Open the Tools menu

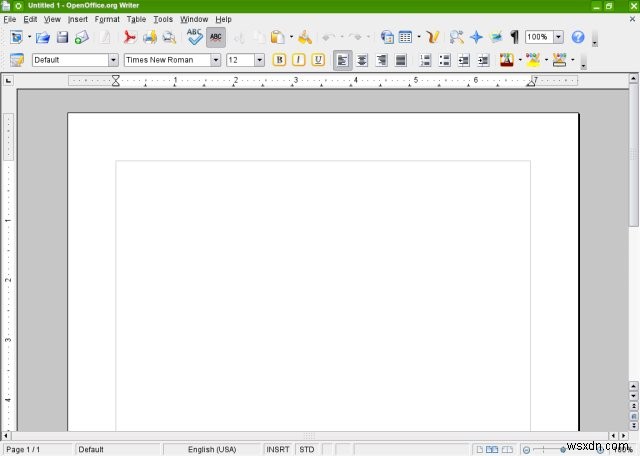pos(163,19)
